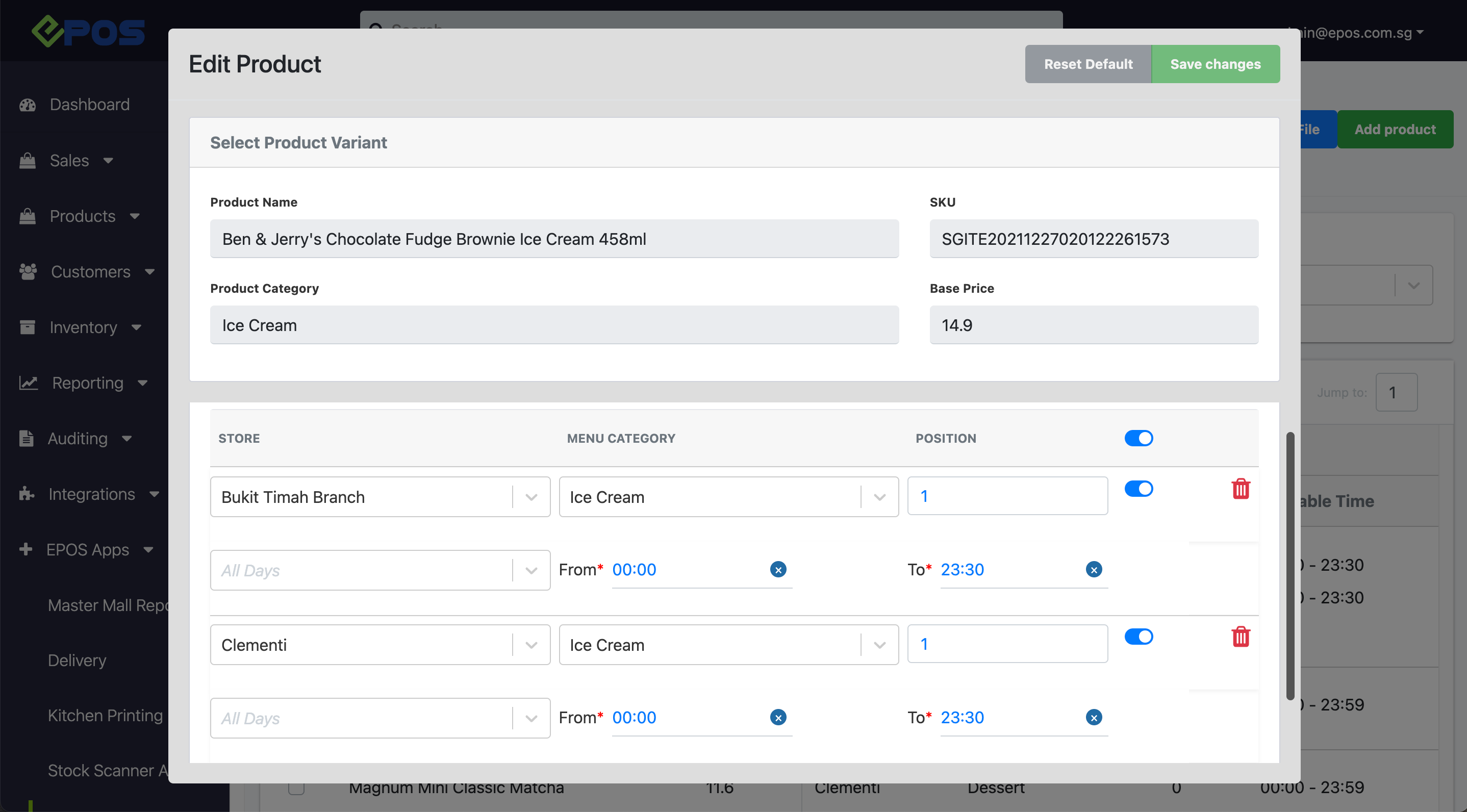Image resolution: width=1467 pixels, height=812 pixels.
Task: Click Save changes button
Action: [x=1216, y=64]
